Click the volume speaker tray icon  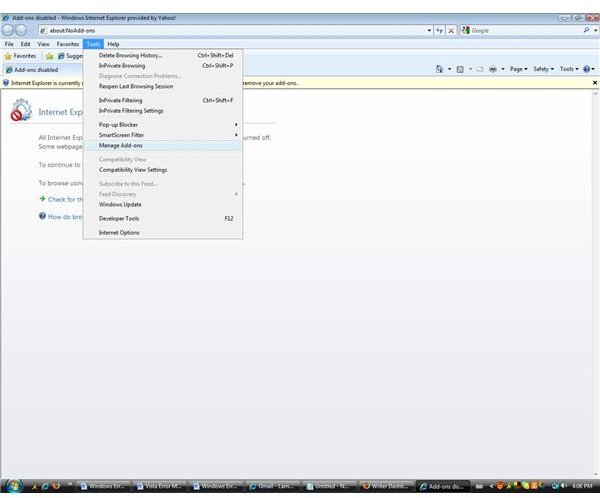pos(564,486)
